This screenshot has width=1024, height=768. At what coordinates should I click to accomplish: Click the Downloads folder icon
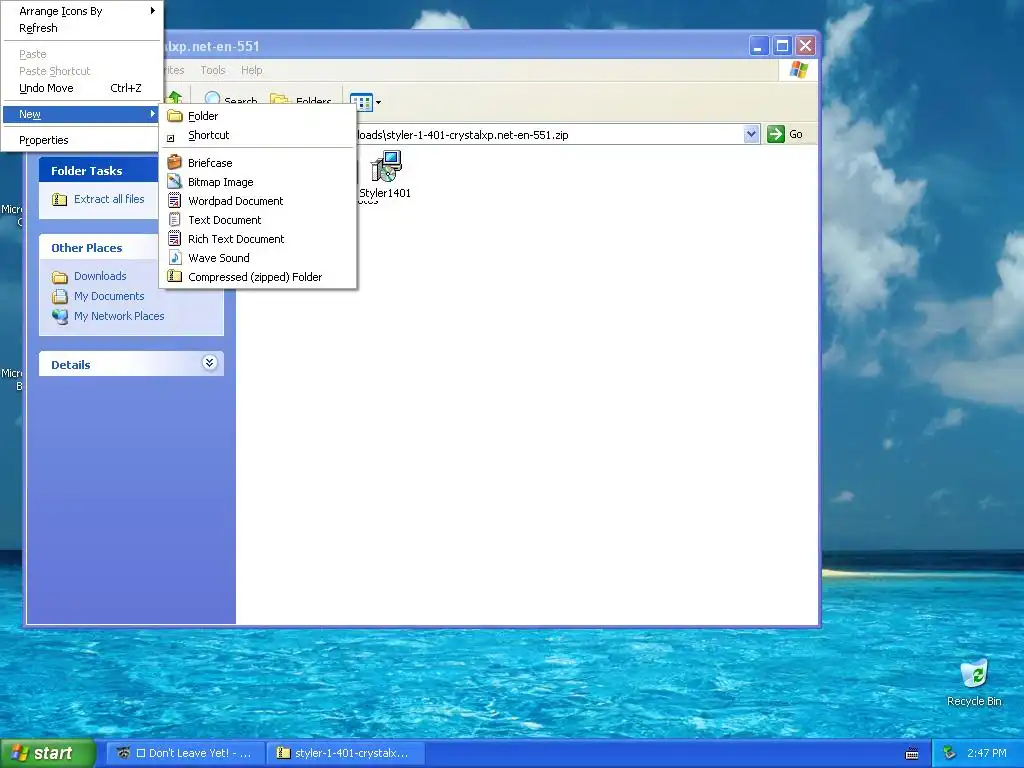tap(59, 277)
